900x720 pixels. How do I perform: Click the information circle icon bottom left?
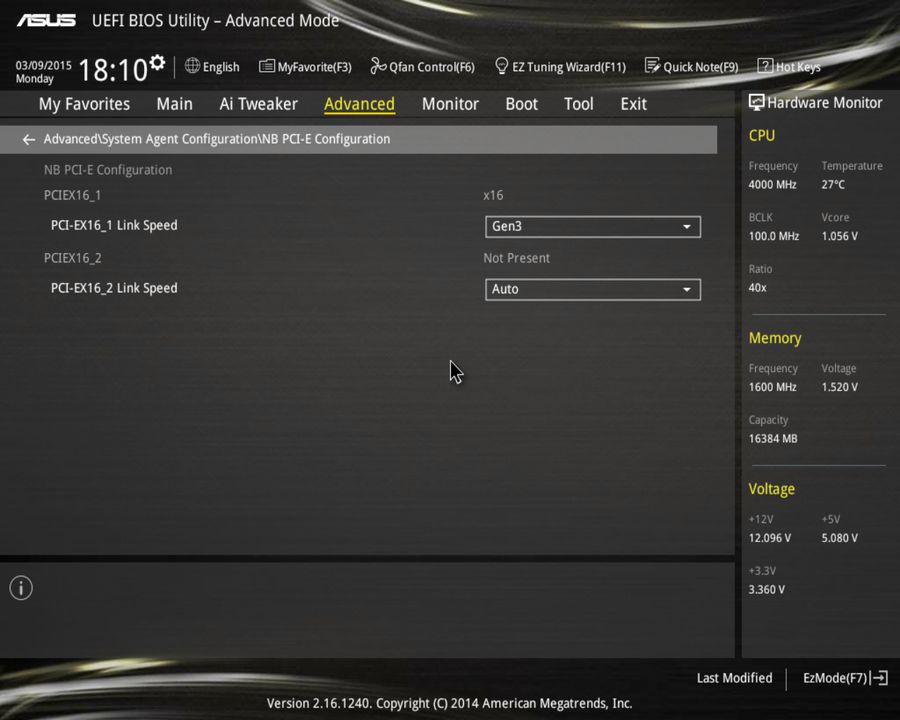click(x=20, y=588)
